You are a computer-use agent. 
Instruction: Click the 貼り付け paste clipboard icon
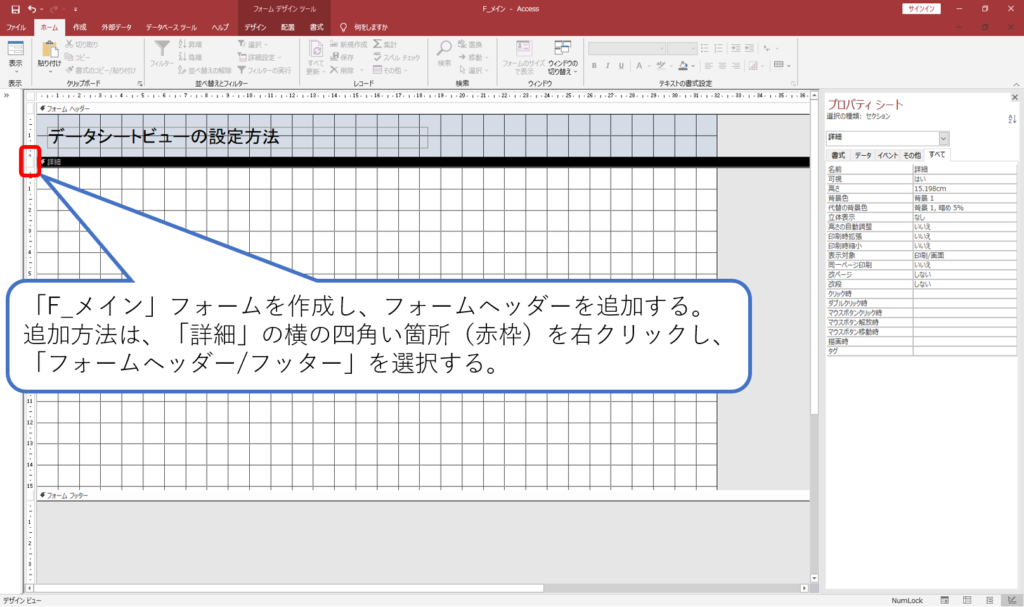pos(49,50)
